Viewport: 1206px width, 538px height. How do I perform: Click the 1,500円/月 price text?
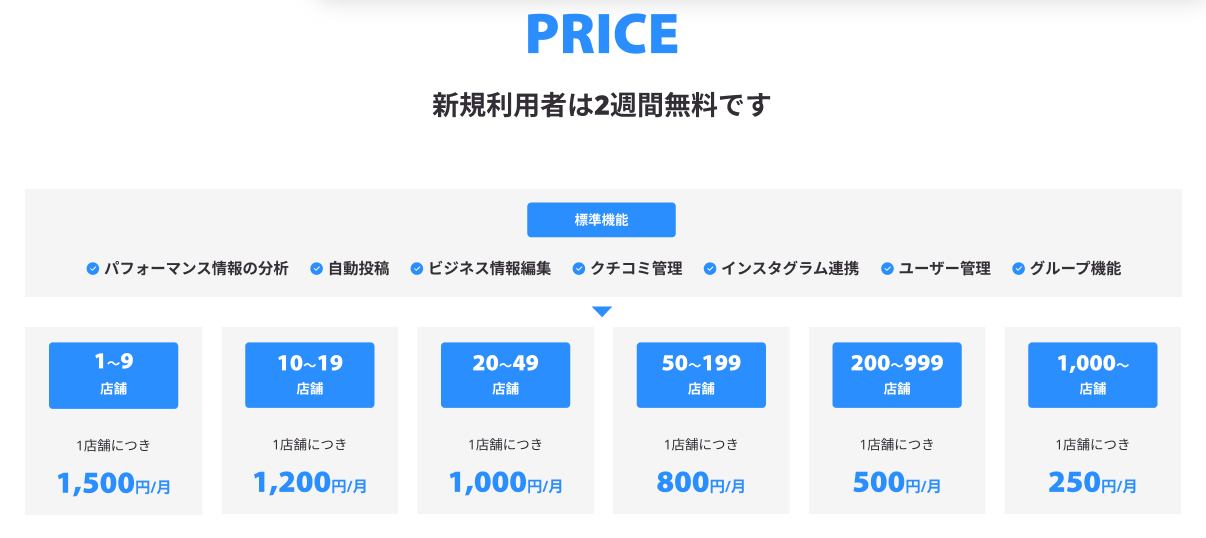113,484
